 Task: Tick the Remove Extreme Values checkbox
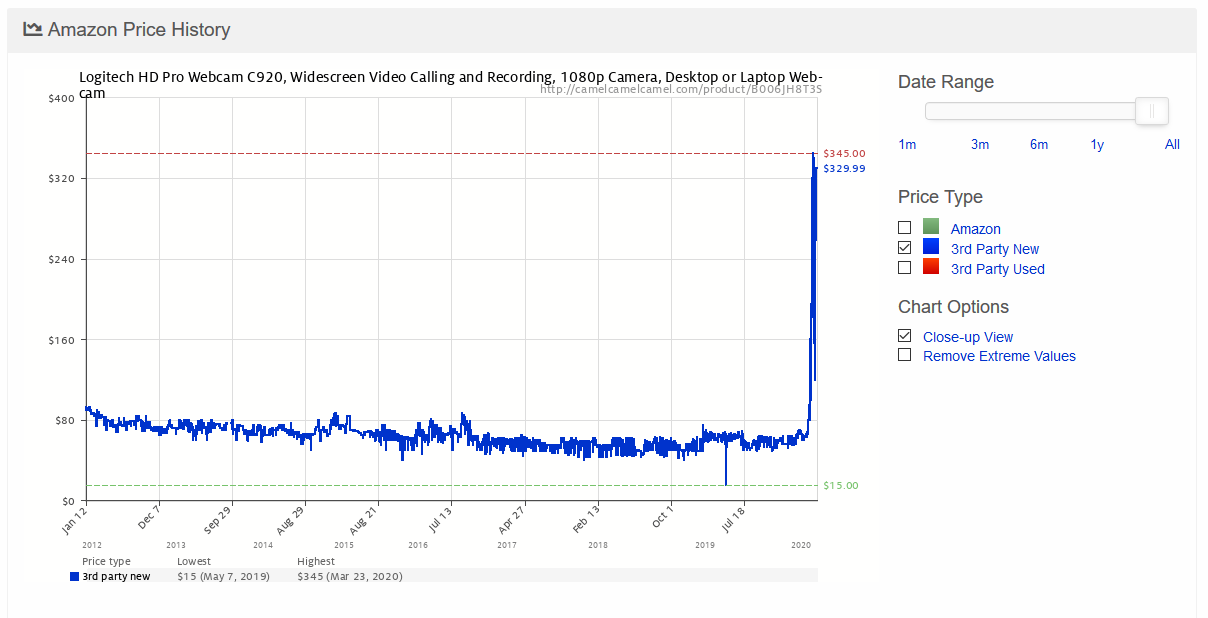click(x=904, y=355)
